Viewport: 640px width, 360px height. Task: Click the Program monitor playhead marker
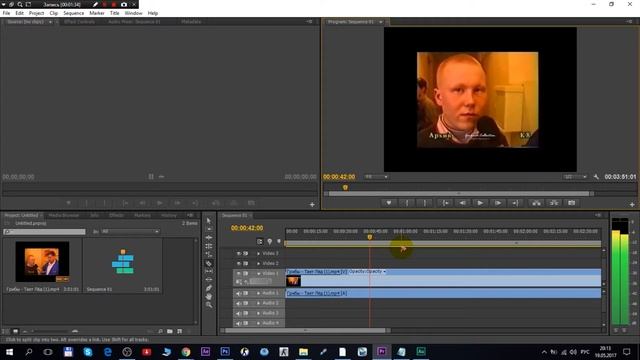[x=345, y=187]
